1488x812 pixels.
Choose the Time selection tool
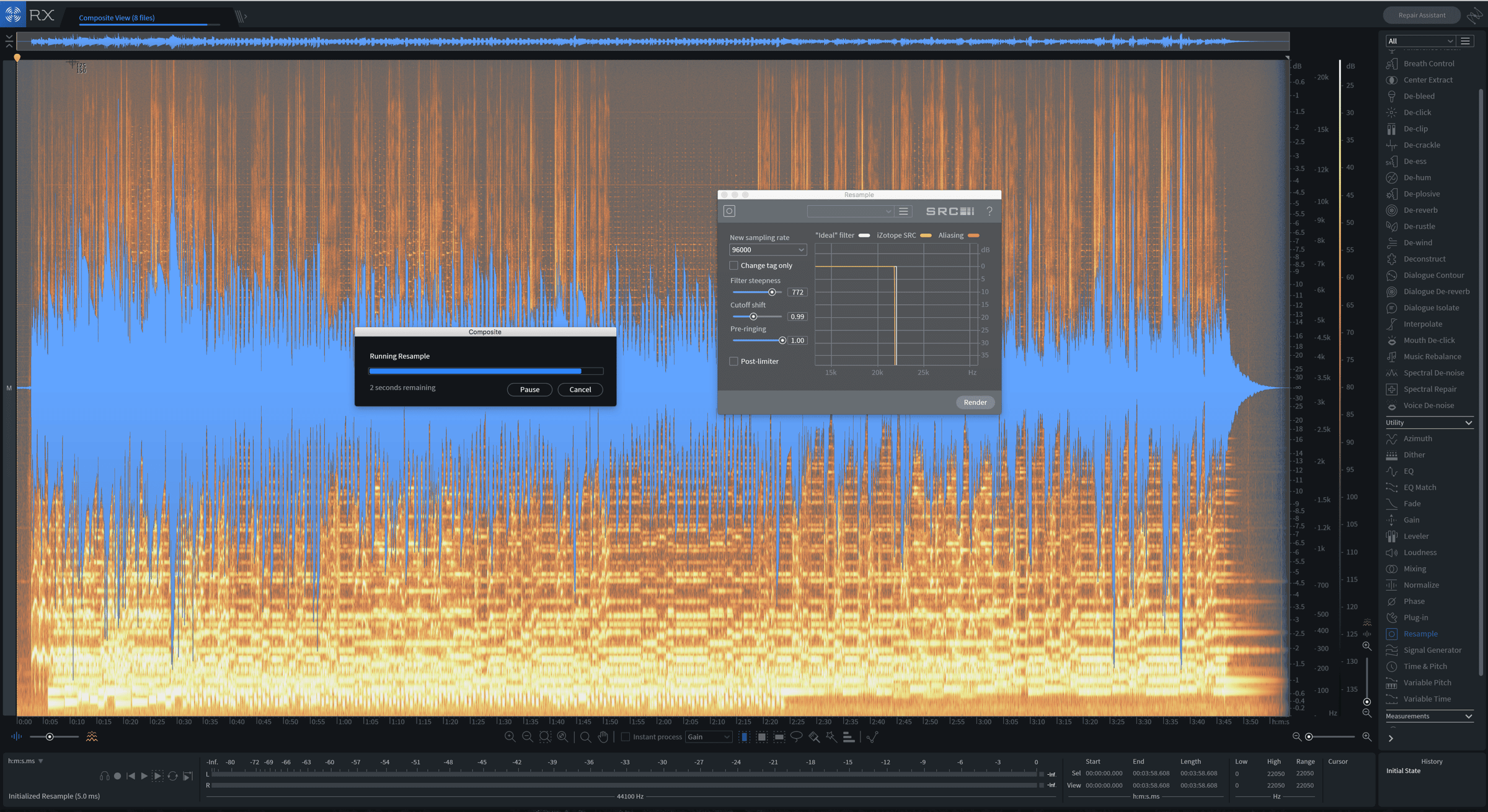click(x=745, y=737)
